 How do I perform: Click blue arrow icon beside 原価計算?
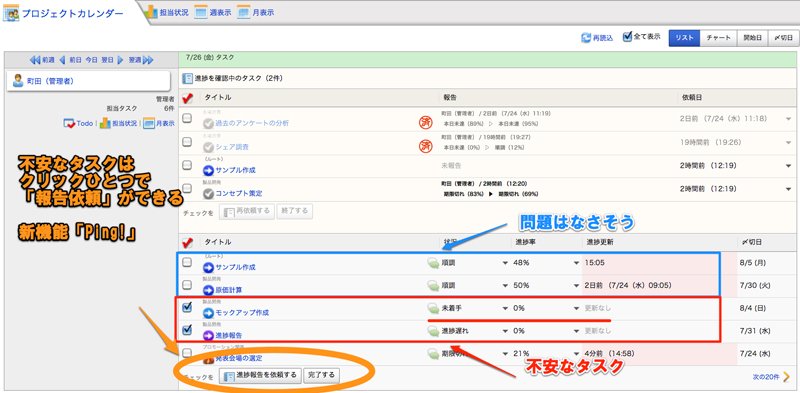[208, 290]
